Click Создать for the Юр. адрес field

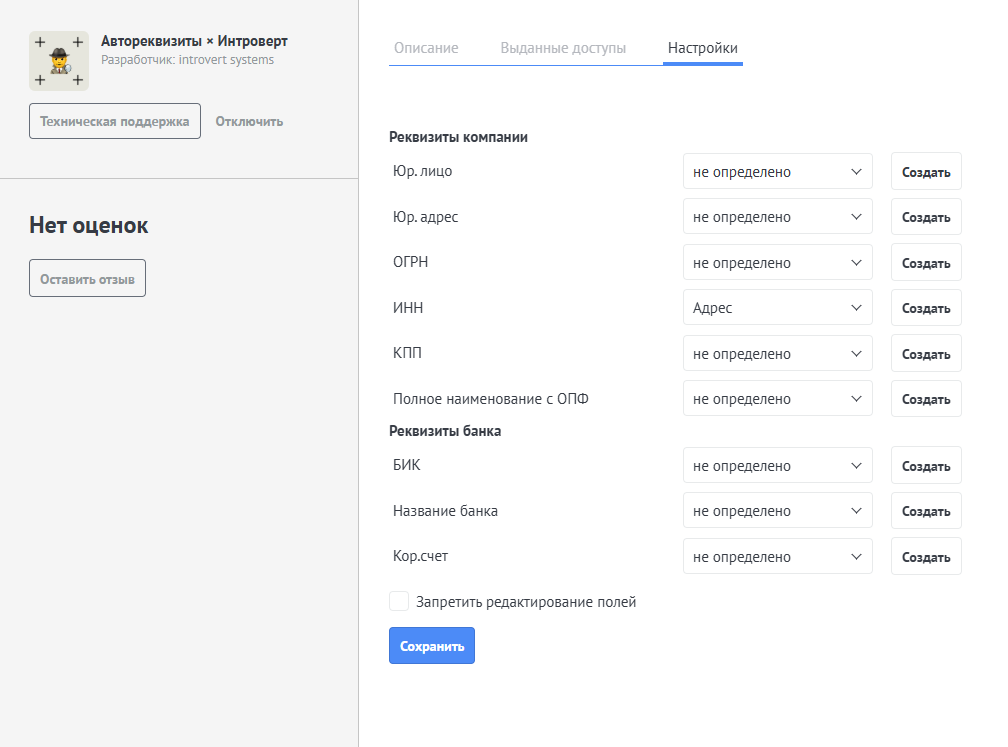[926, 217]
